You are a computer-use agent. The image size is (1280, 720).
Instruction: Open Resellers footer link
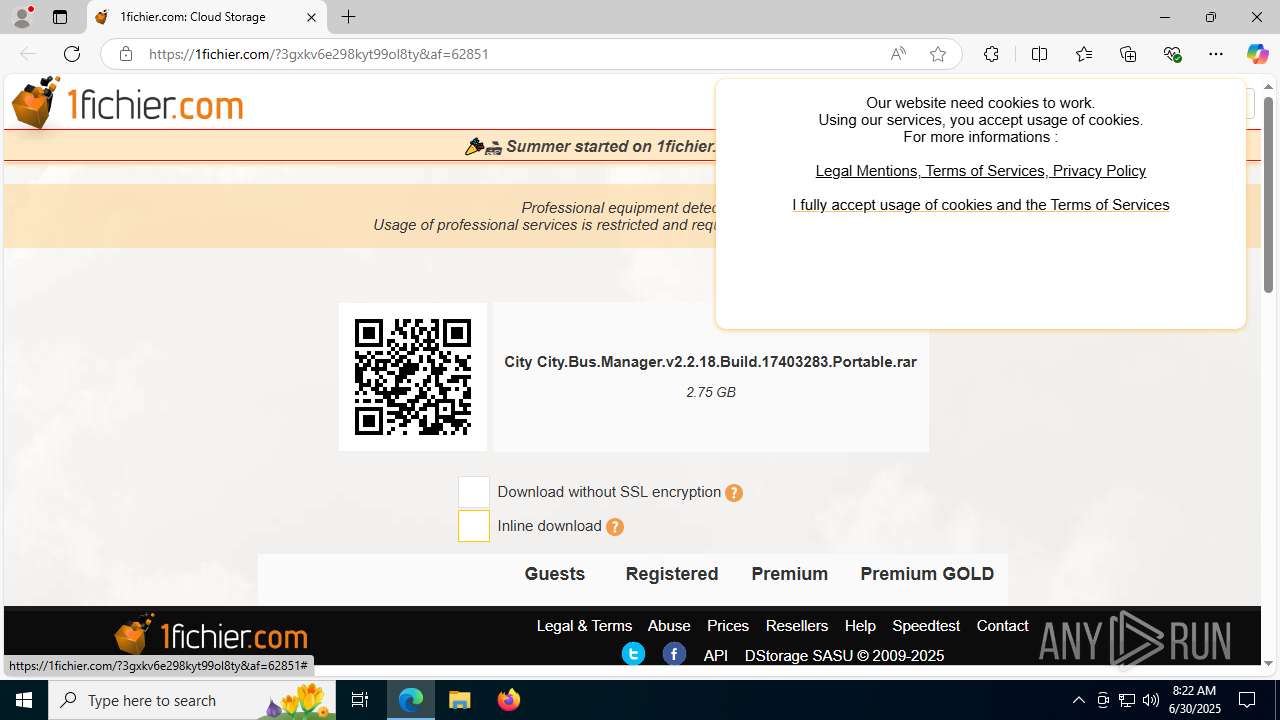click(797, 626)
